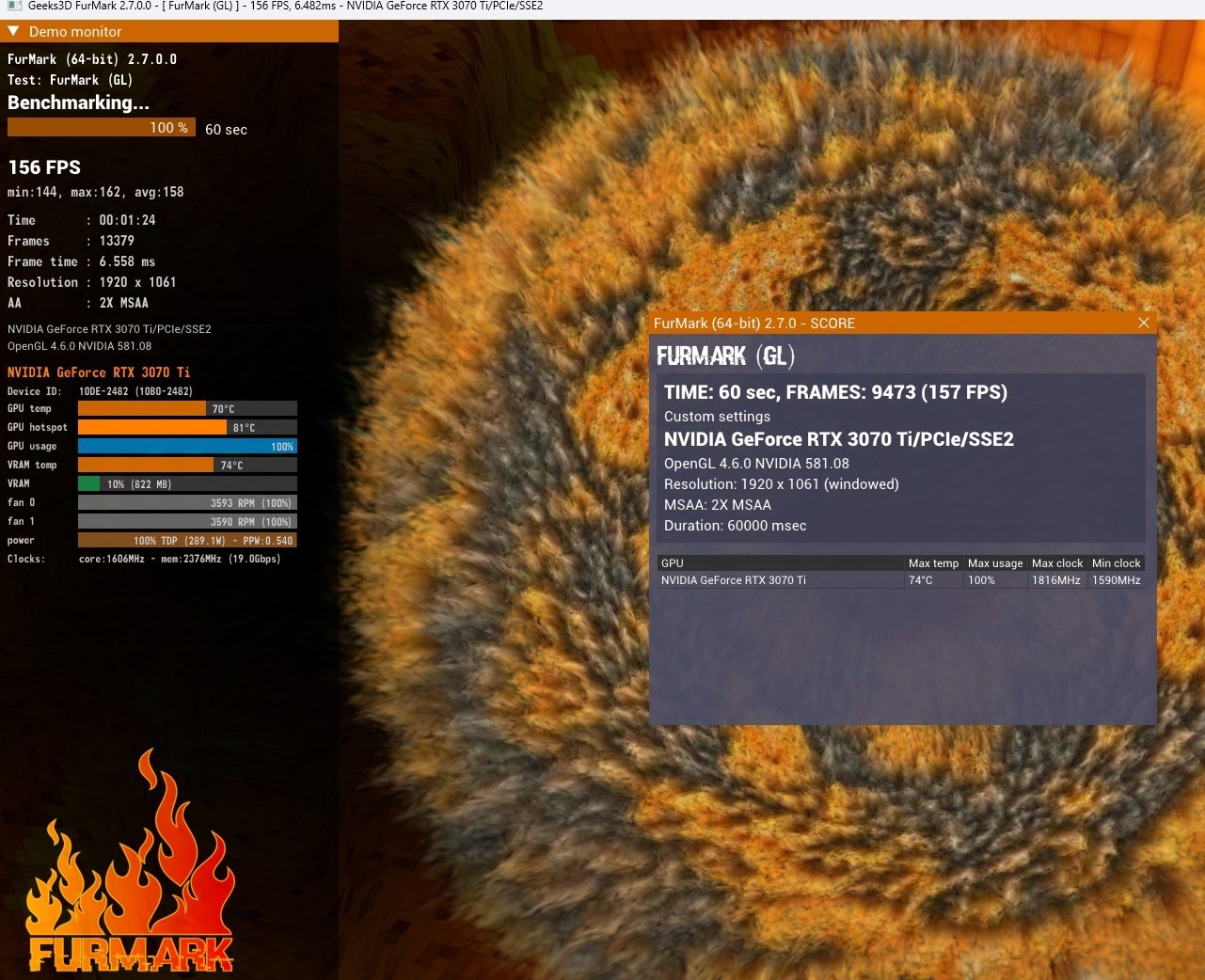Click 'NVIDIA GeForce RTX 3070 Ti/PCIe/SSE2' in score dialog
Viewport: 1205px width, 980px height.
click(839, 439)
